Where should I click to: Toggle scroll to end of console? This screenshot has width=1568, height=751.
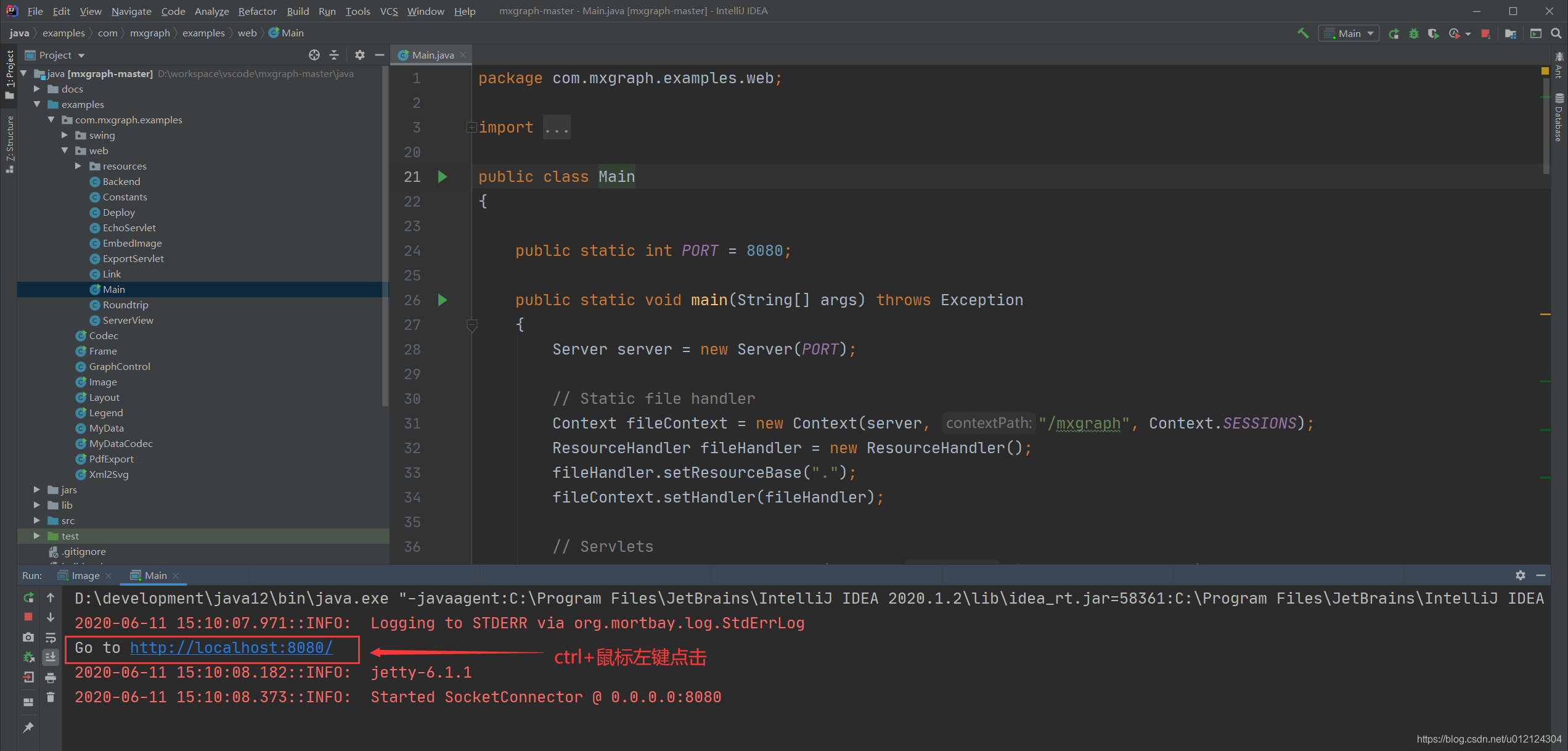(51, 657)
